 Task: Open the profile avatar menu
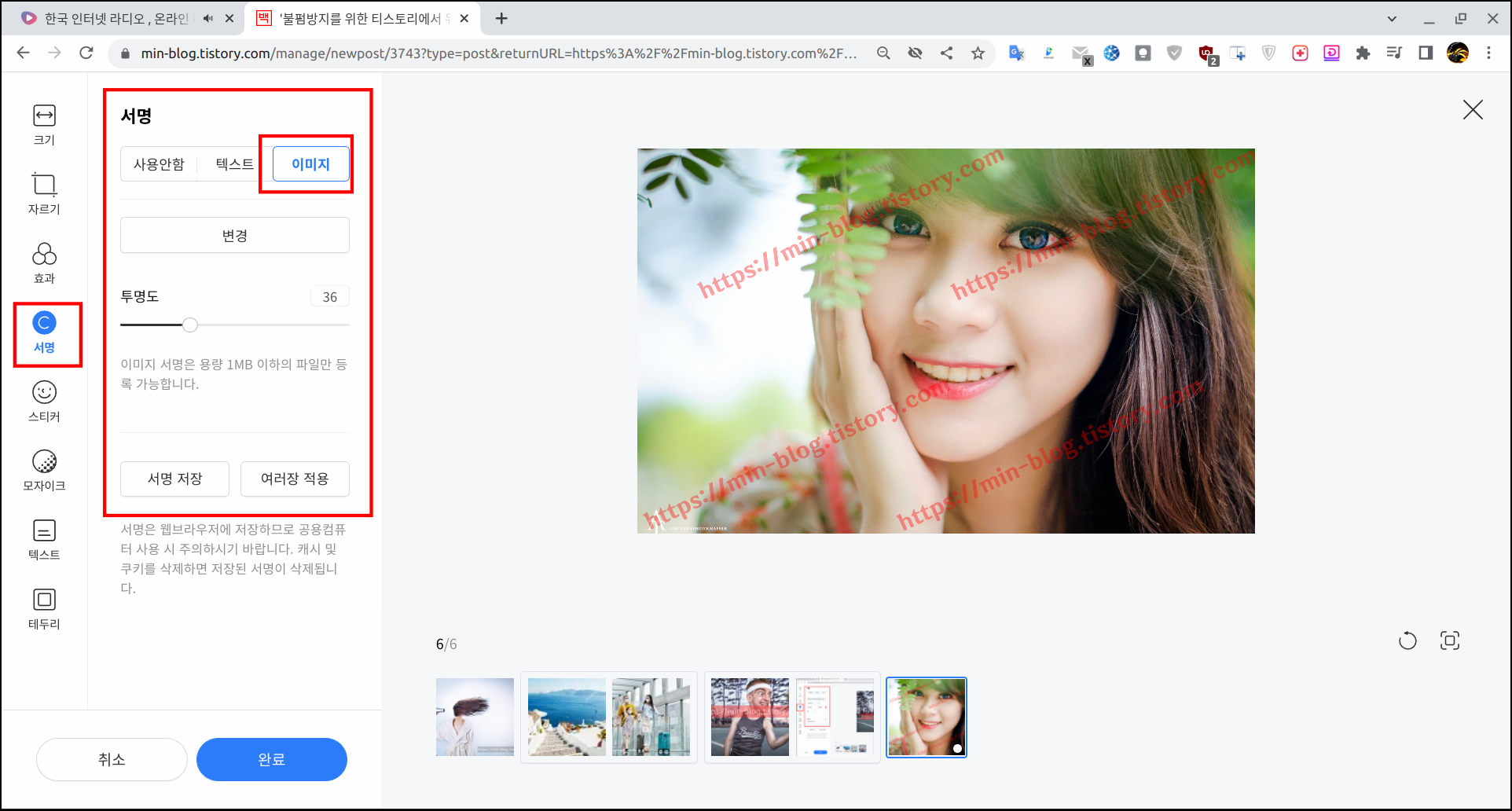click(x=1458, y=53)
